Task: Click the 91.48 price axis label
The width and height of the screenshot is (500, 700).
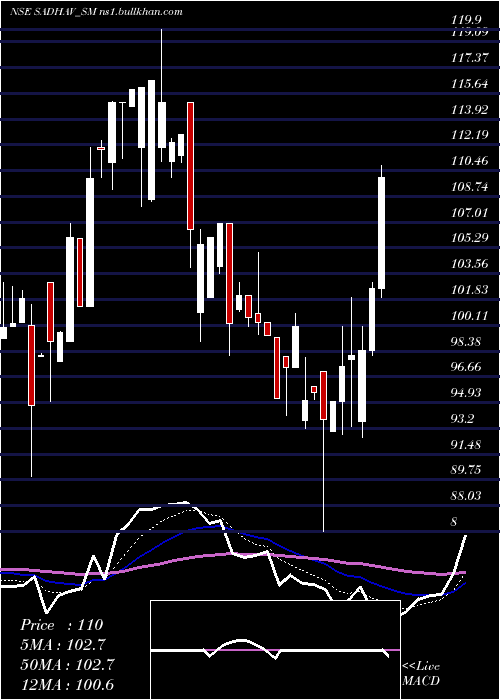Action: 466,444
